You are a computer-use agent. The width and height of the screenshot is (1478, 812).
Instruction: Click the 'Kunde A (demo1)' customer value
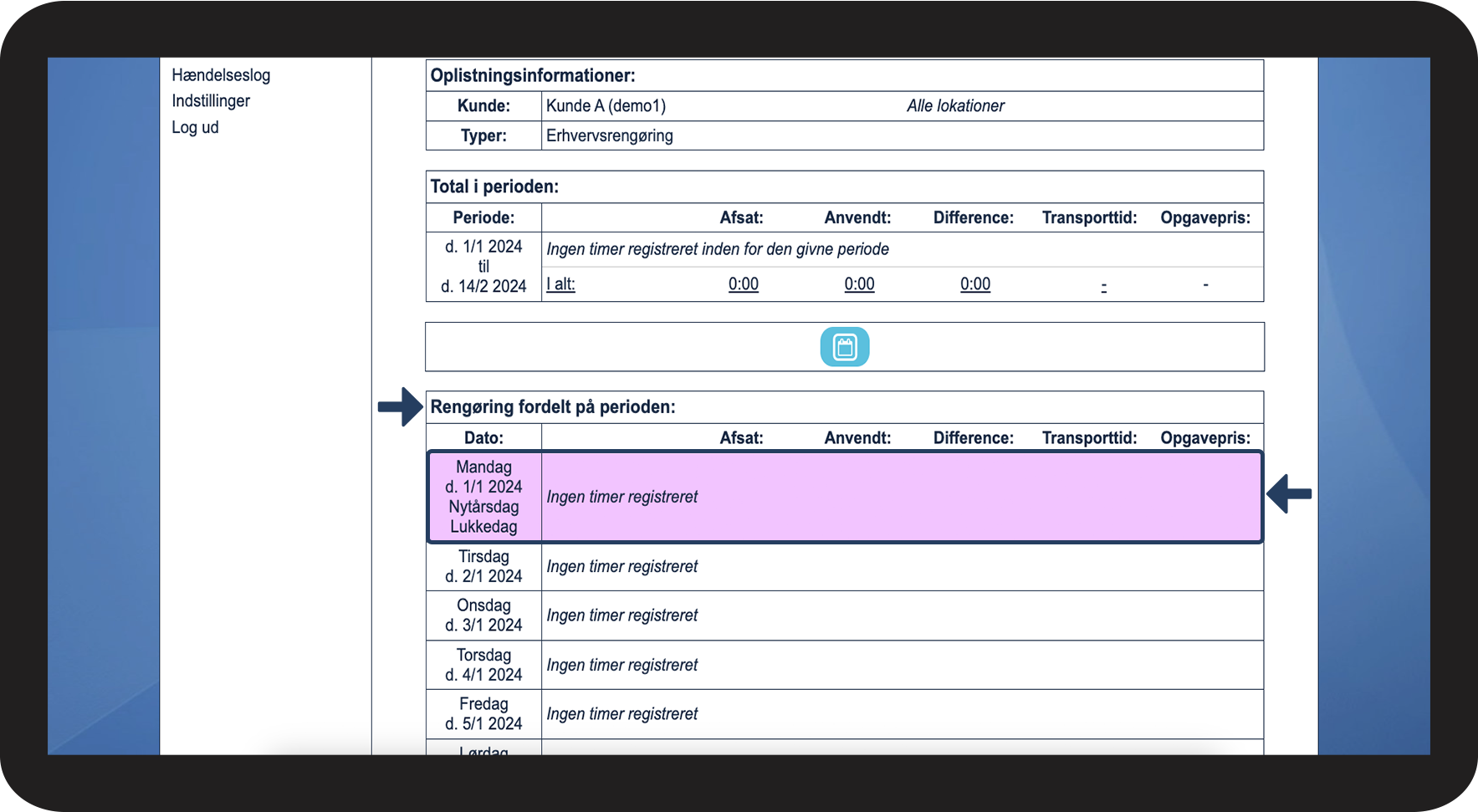point(606,106)
